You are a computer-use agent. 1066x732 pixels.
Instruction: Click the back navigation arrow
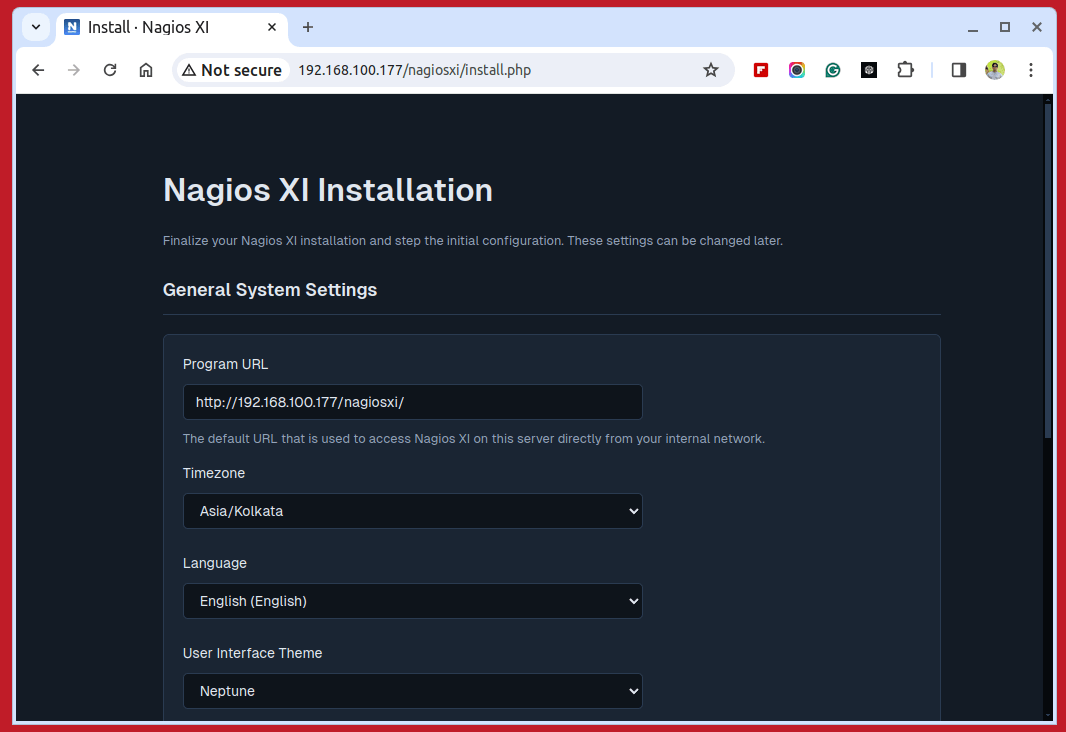[x=38, y=70]
